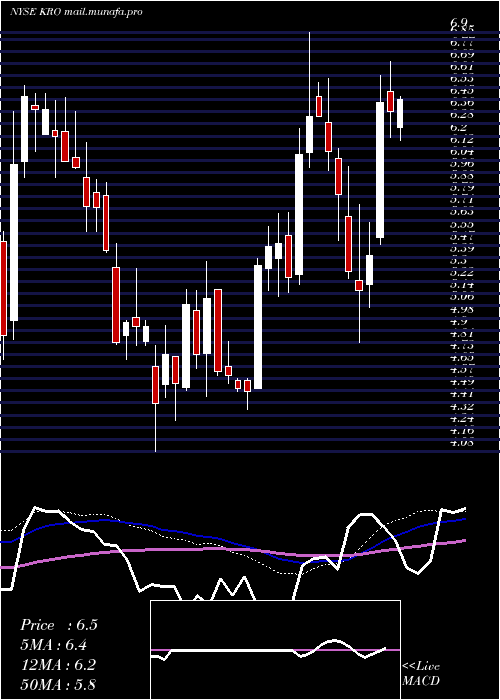Click the 6.12 price axis label

click(461, 139)
